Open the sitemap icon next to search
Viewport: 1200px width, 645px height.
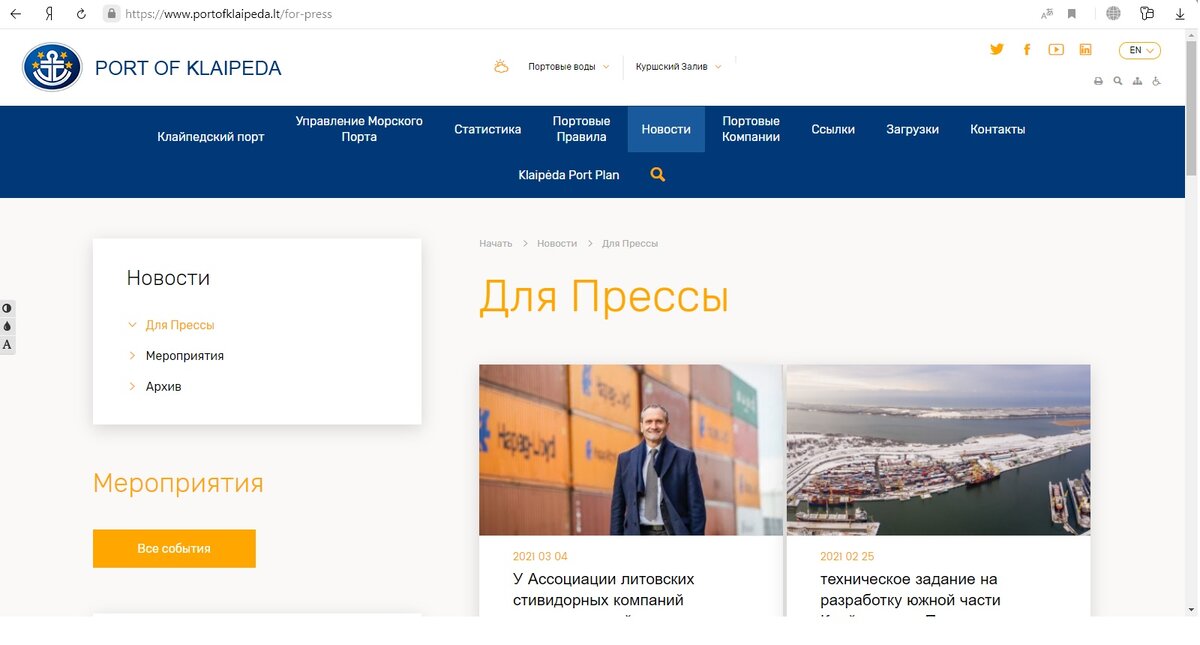1137,81
